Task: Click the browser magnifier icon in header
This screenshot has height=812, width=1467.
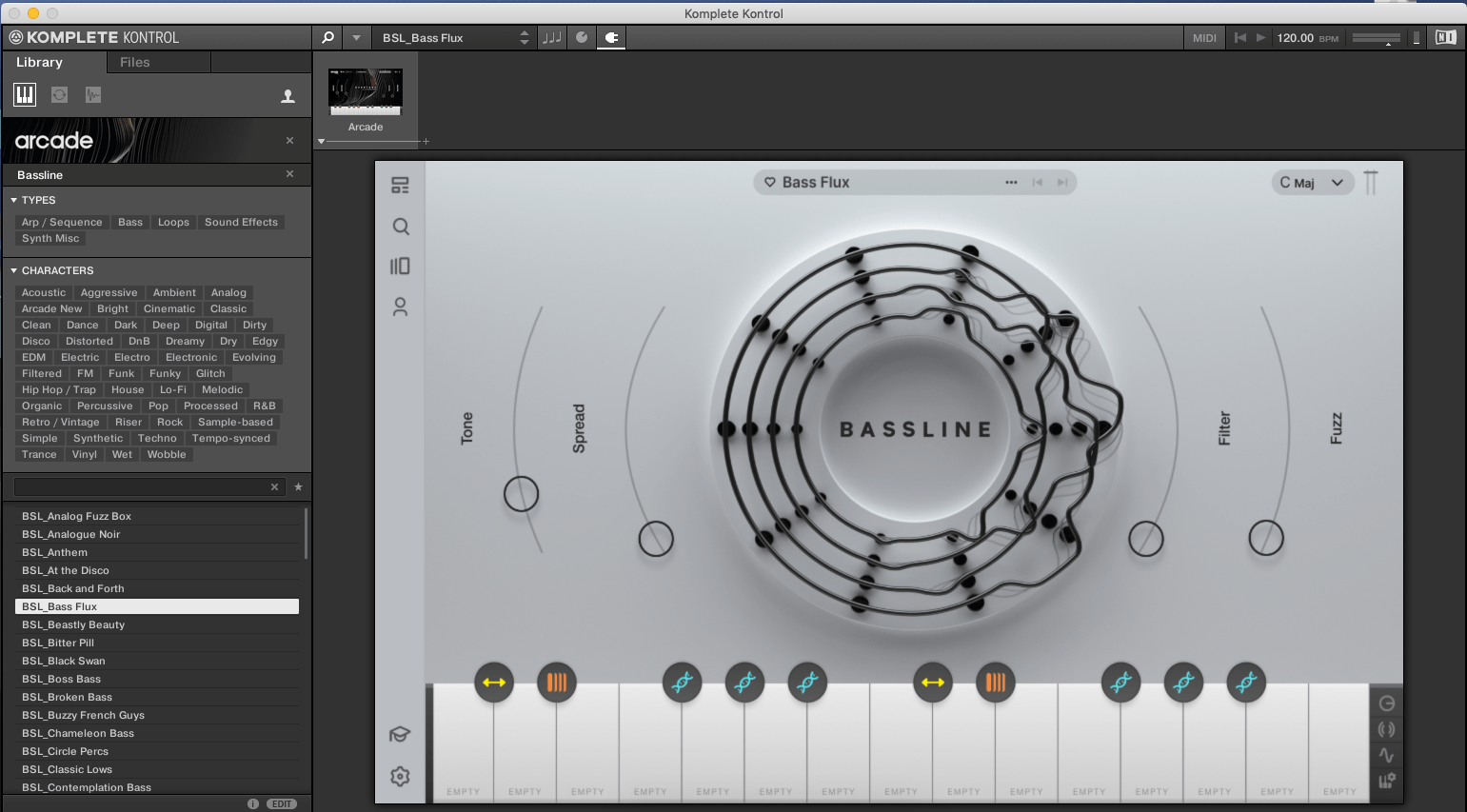Action: pos(328,37)
